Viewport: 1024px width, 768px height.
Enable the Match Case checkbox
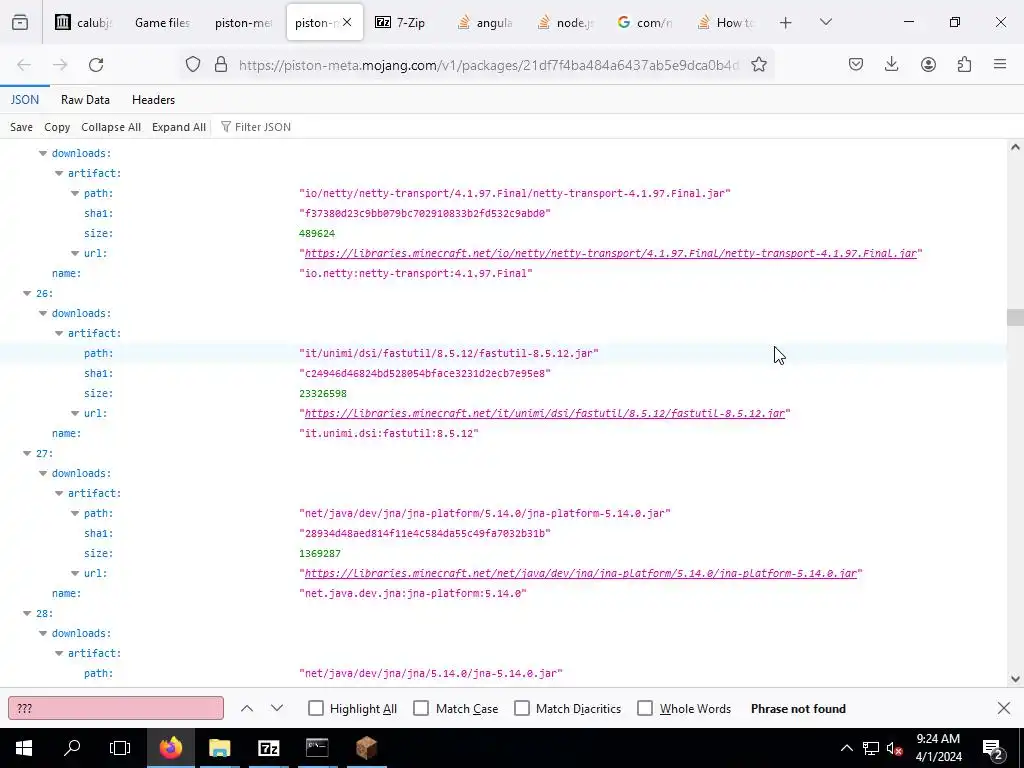pos(421,709)
